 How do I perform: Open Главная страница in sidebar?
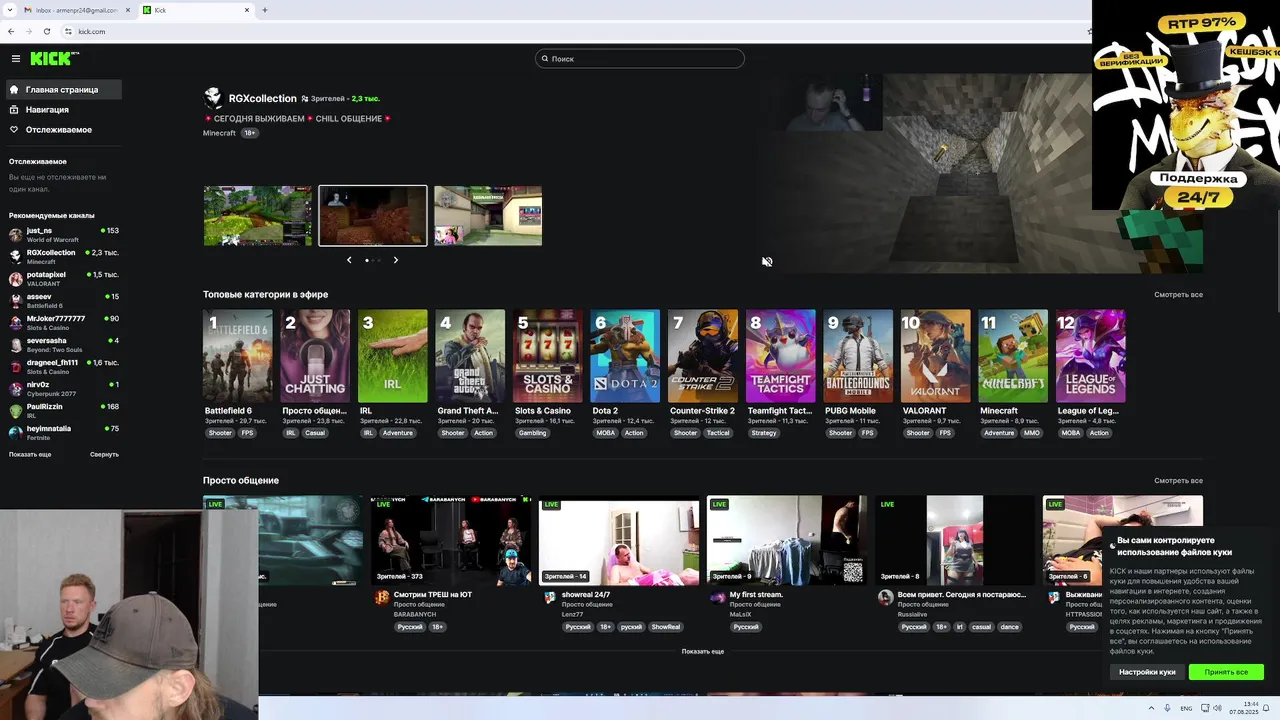tap(64, 90)
